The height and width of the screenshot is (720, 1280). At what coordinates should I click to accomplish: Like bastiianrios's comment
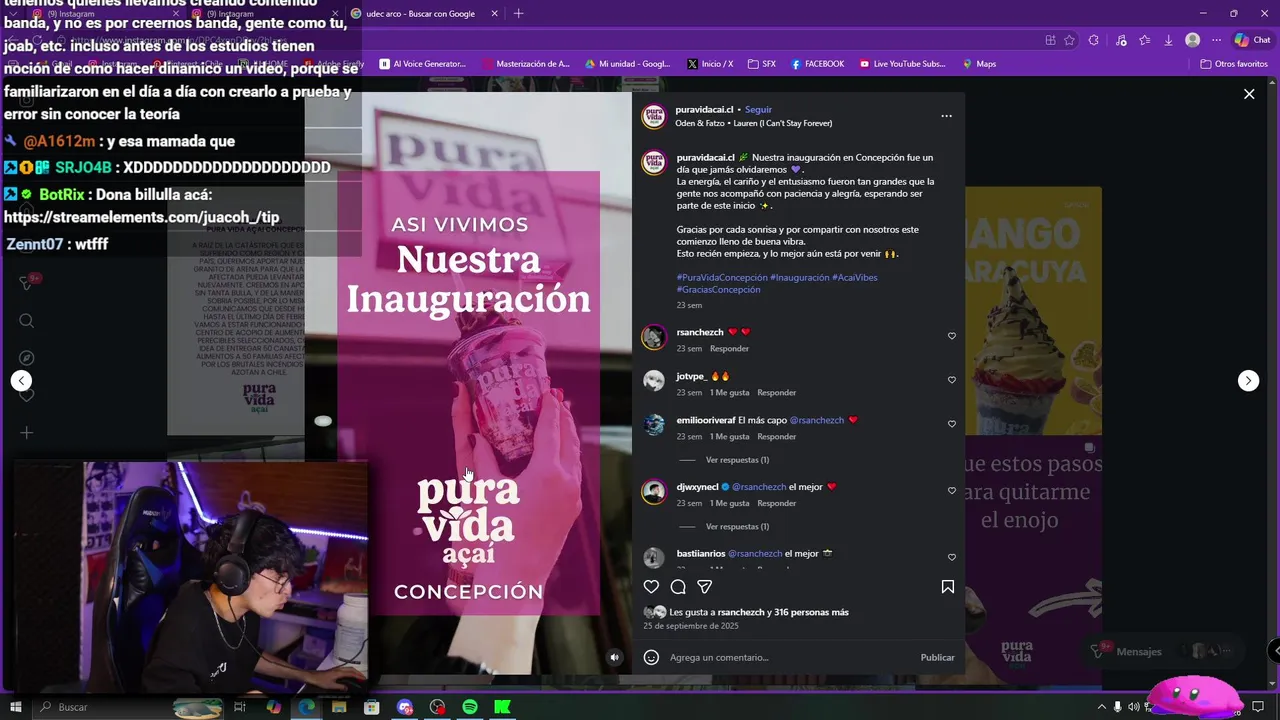(x=951, y=557)
